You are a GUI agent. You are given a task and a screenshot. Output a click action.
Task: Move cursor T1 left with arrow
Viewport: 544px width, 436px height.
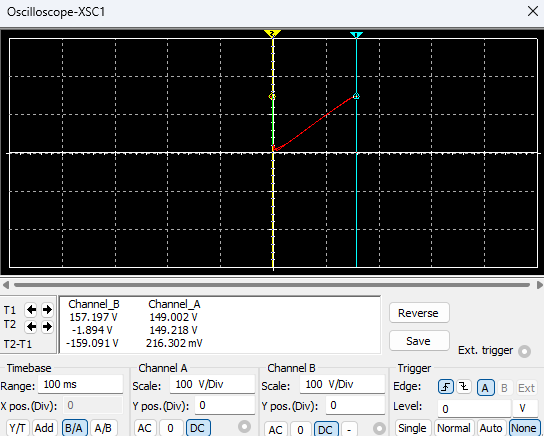coord(31,310)
